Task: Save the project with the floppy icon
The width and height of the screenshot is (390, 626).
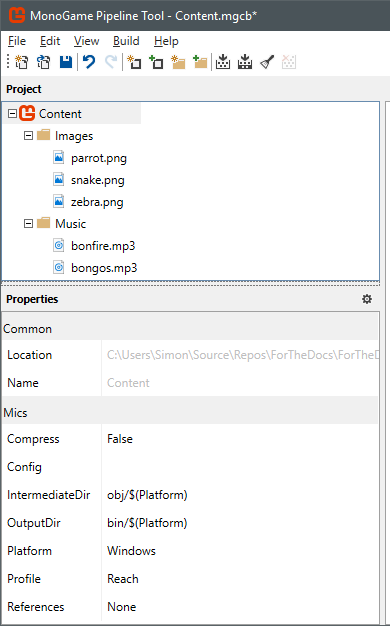Action: pos(66,62)
